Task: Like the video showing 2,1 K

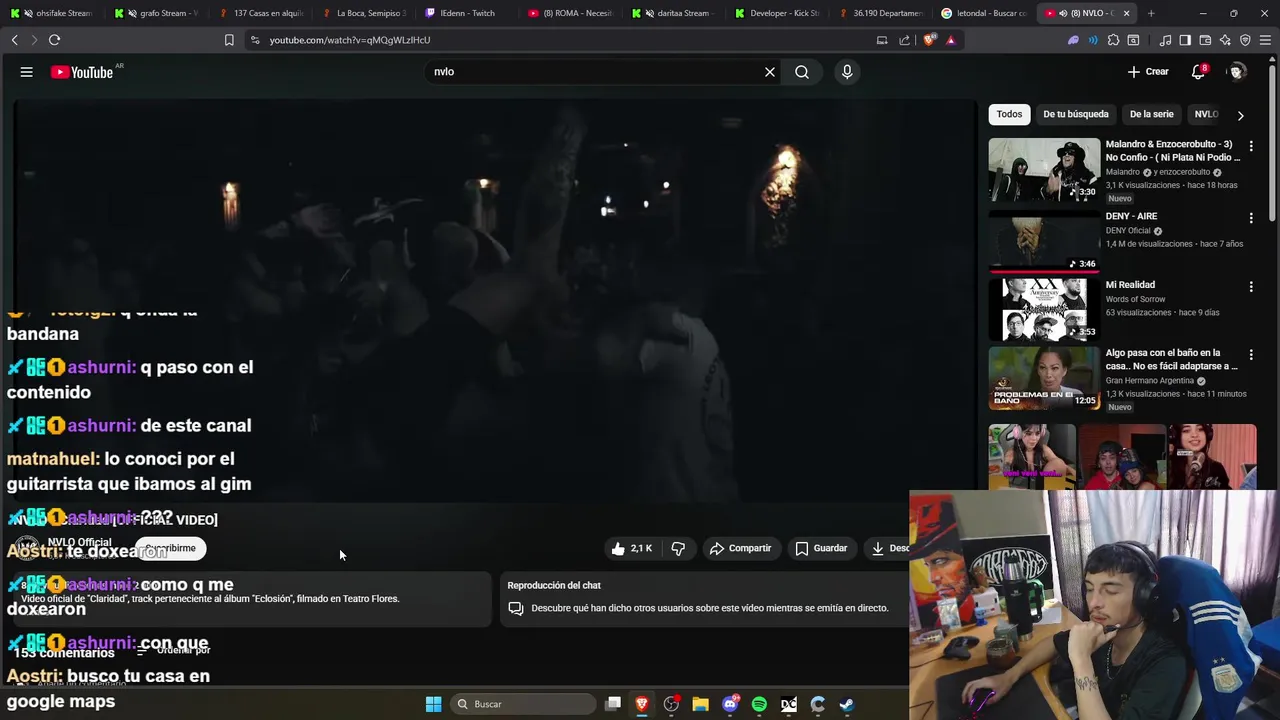Action: pyautogui.click(x=631, y=548)
